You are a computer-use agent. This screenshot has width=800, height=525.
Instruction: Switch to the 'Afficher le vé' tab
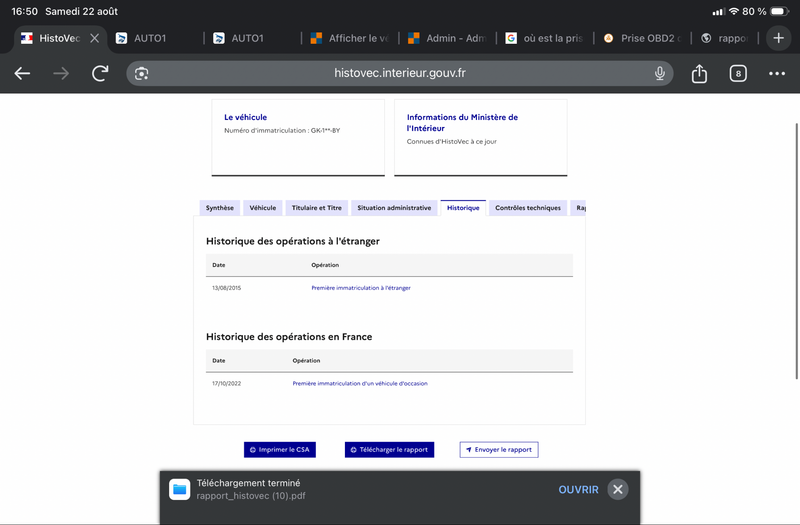pos(351,38)
